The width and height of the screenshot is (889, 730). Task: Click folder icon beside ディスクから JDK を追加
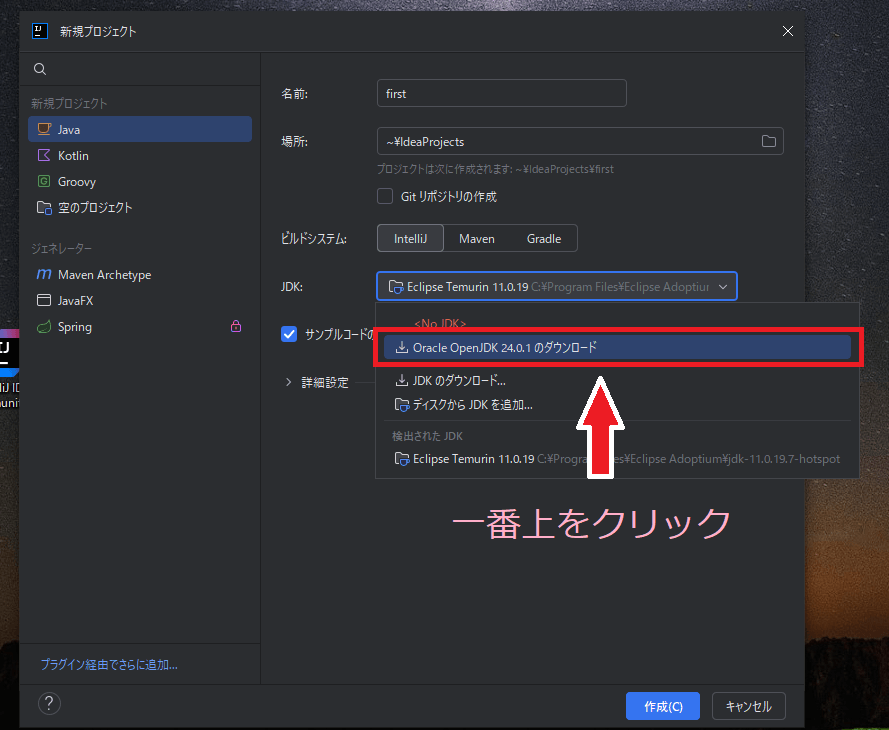coord(401,405)
